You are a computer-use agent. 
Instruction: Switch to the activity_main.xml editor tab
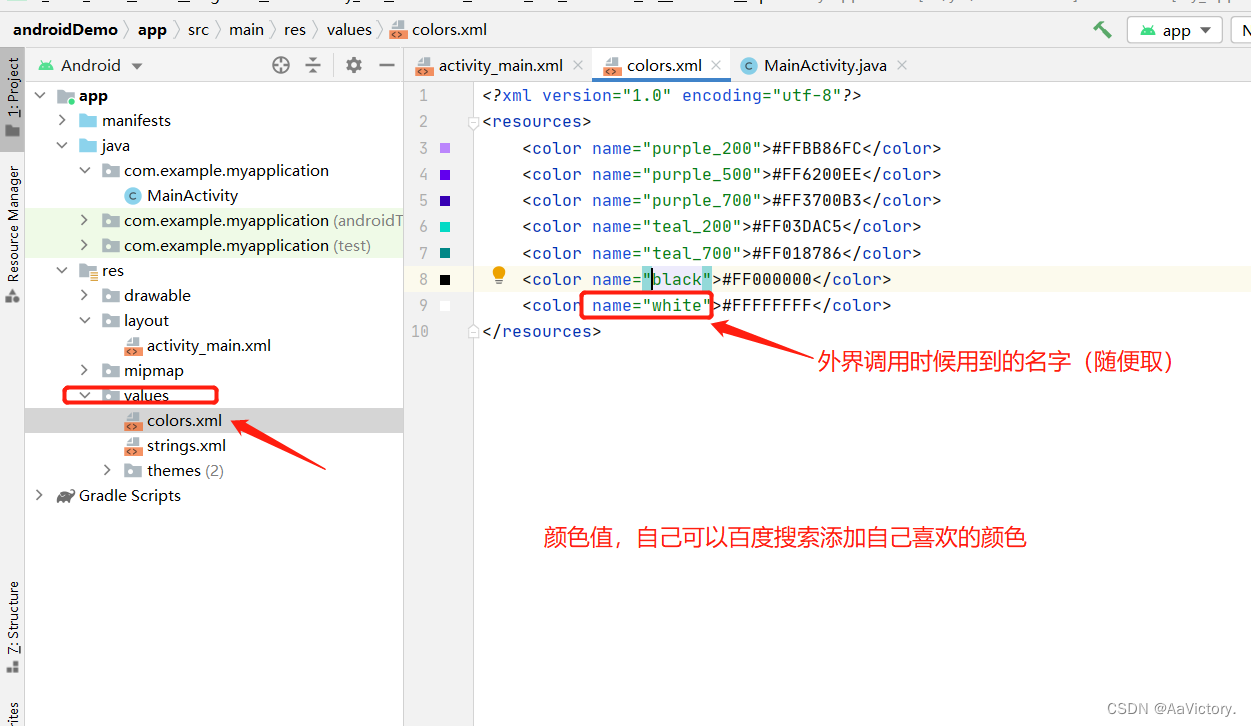pos(500,65)
